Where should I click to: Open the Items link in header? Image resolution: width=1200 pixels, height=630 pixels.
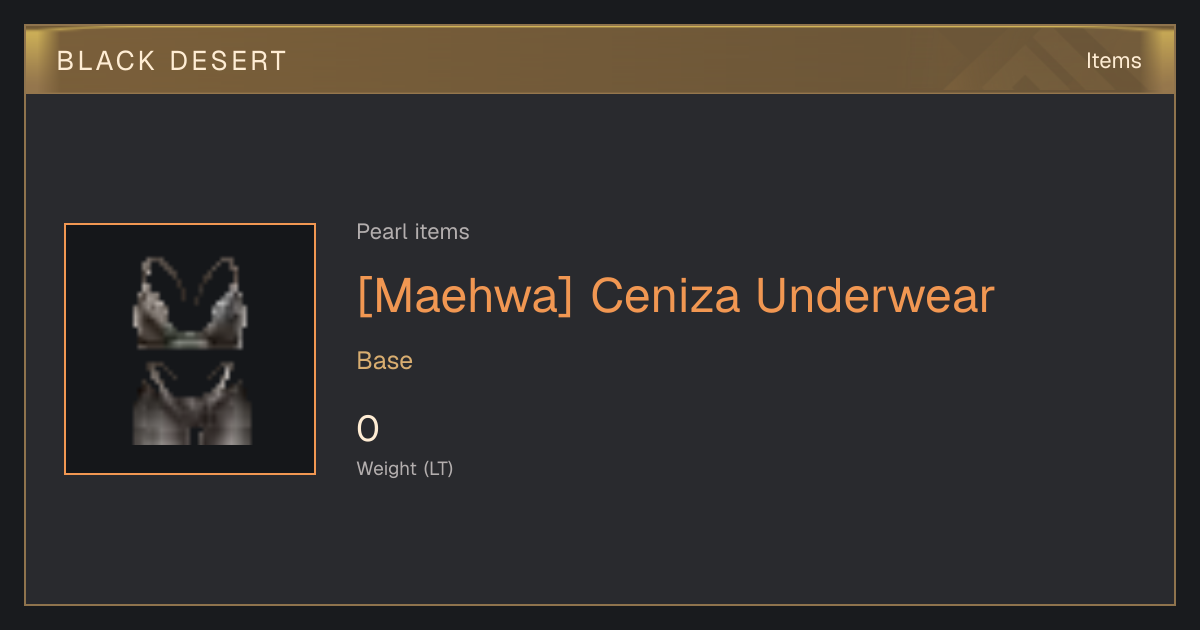coord(1113,61)
